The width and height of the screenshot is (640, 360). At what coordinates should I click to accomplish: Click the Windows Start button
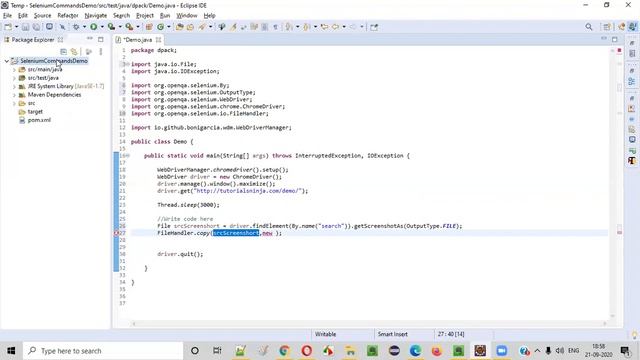pyautogui.click(x=11, y=351)
